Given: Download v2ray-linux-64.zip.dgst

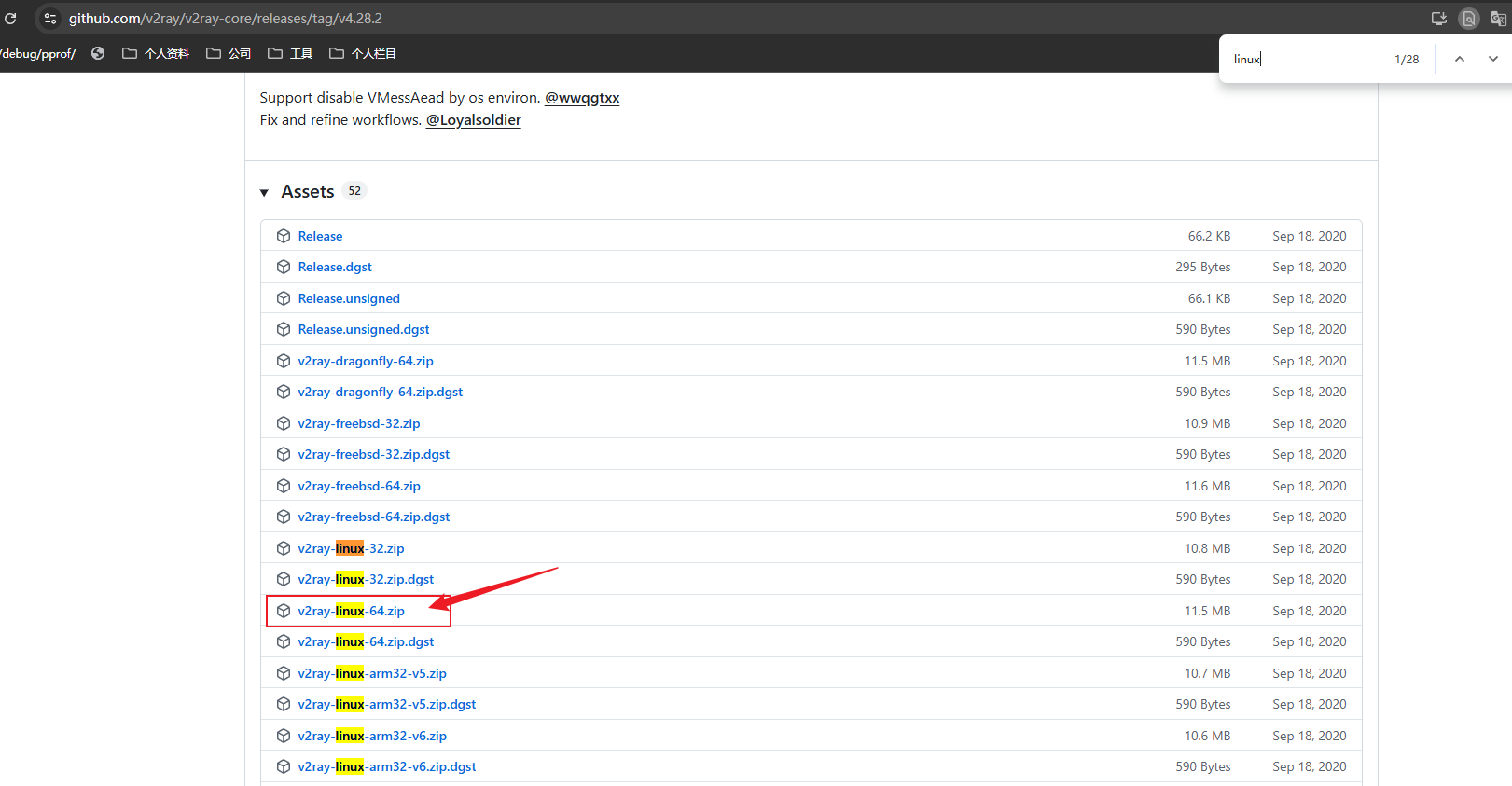Looking at the screenshot, I should coord(366,641).
